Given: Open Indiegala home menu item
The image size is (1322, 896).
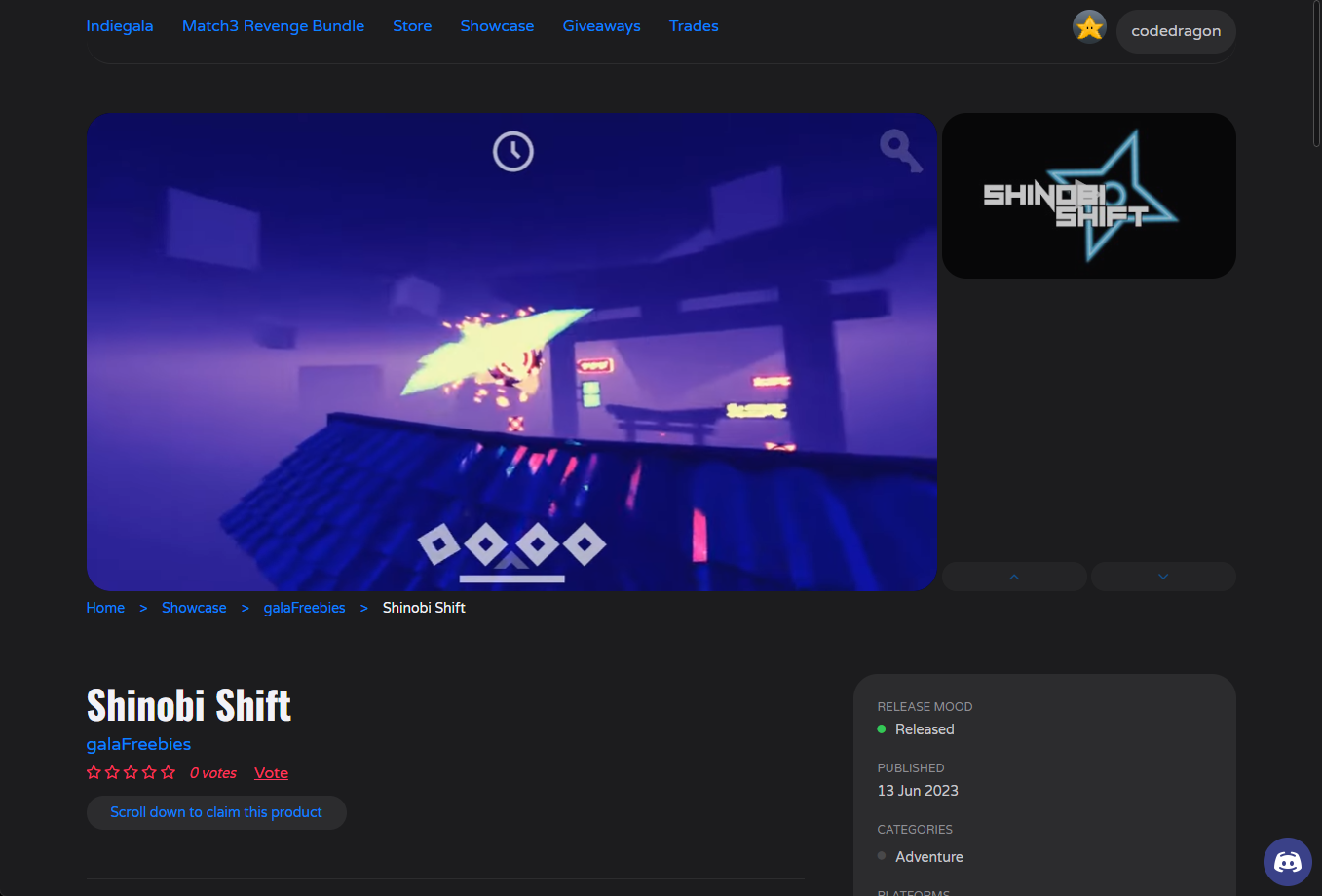Looking at the screenshot, I should [120, 26].
